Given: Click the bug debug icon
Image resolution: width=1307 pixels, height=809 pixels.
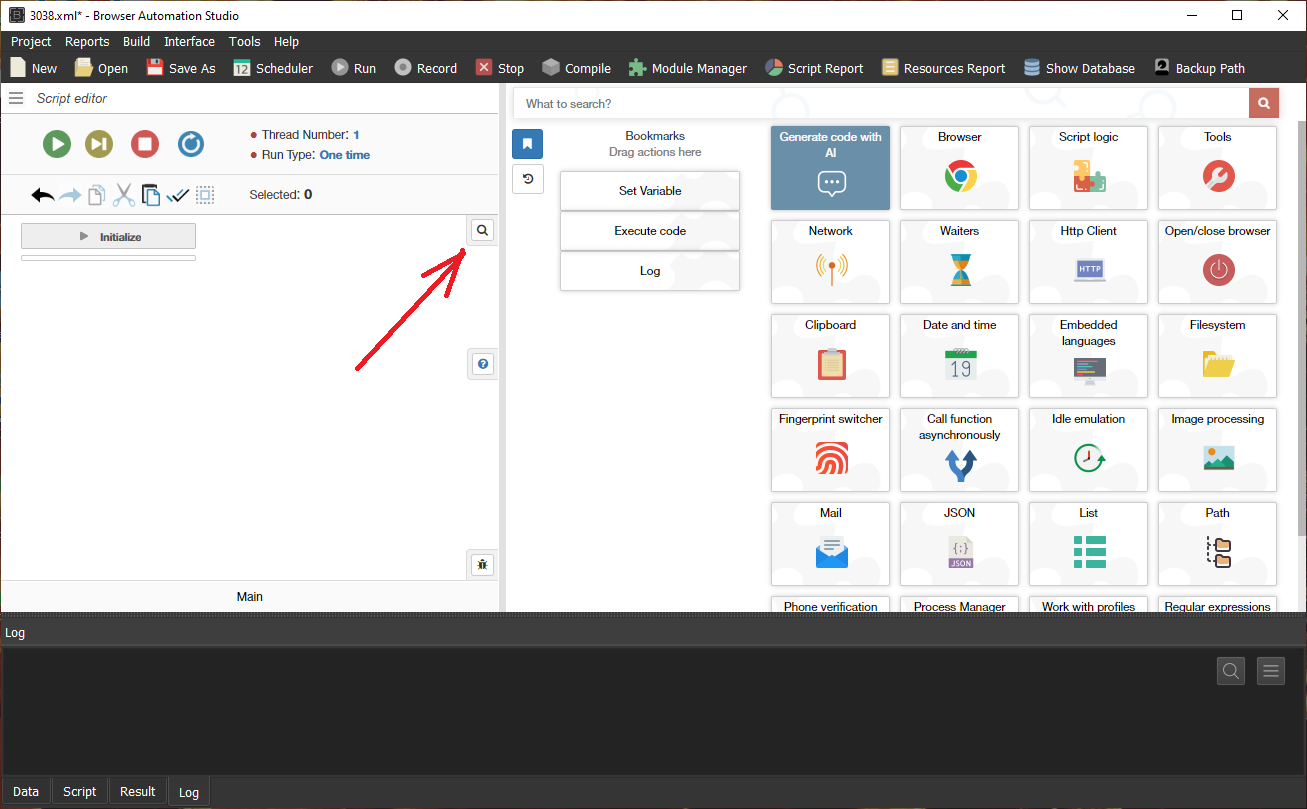Looking at the screenshot, I should (x=482, y=564).
